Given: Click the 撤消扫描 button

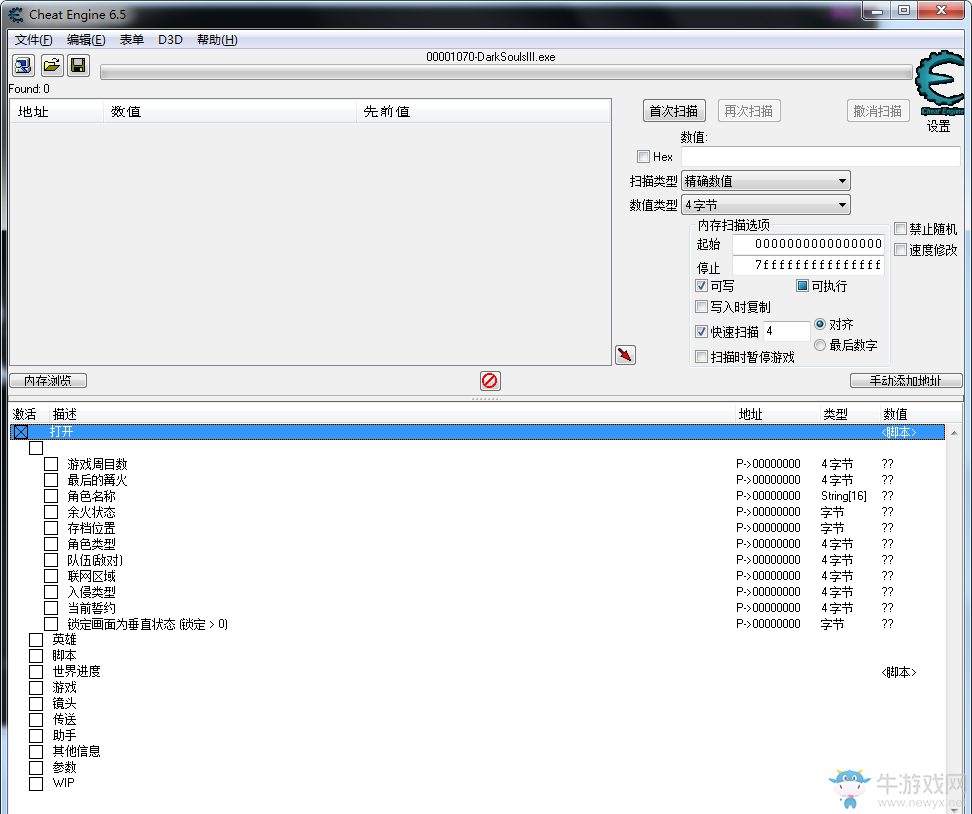Looking at the screenshot, I should [x=878, y=111].
